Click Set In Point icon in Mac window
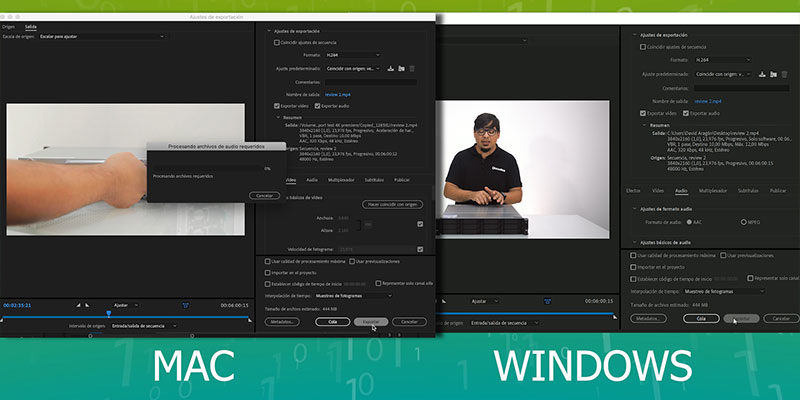This screenshot has height=400, width=800. point(79,305)
